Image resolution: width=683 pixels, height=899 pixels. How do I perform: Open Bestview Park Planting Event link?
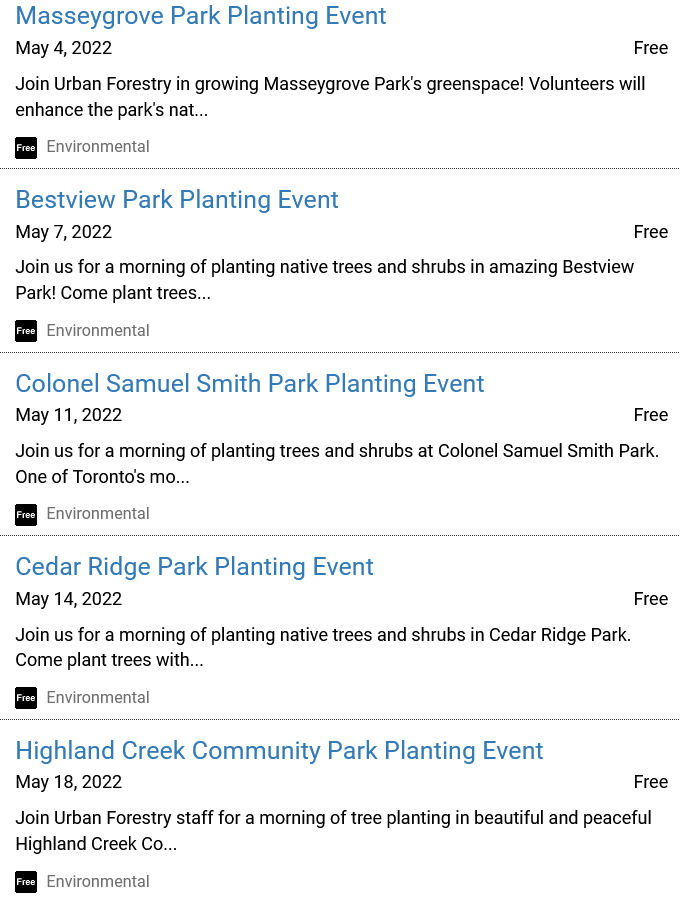coord(177,200)
